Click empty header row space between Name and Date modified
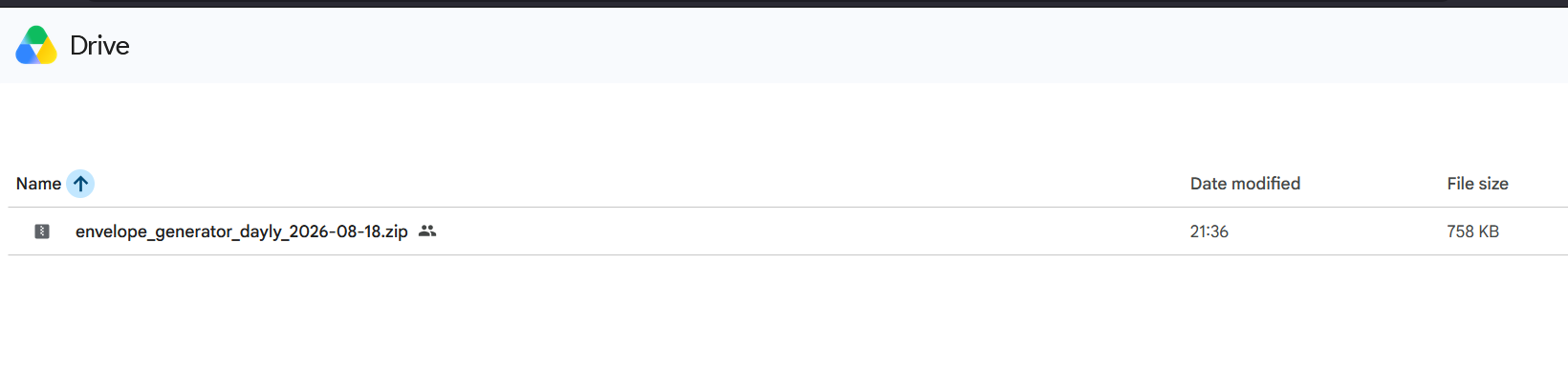This screenshot has width=1568, height=375. coord(641,184)
